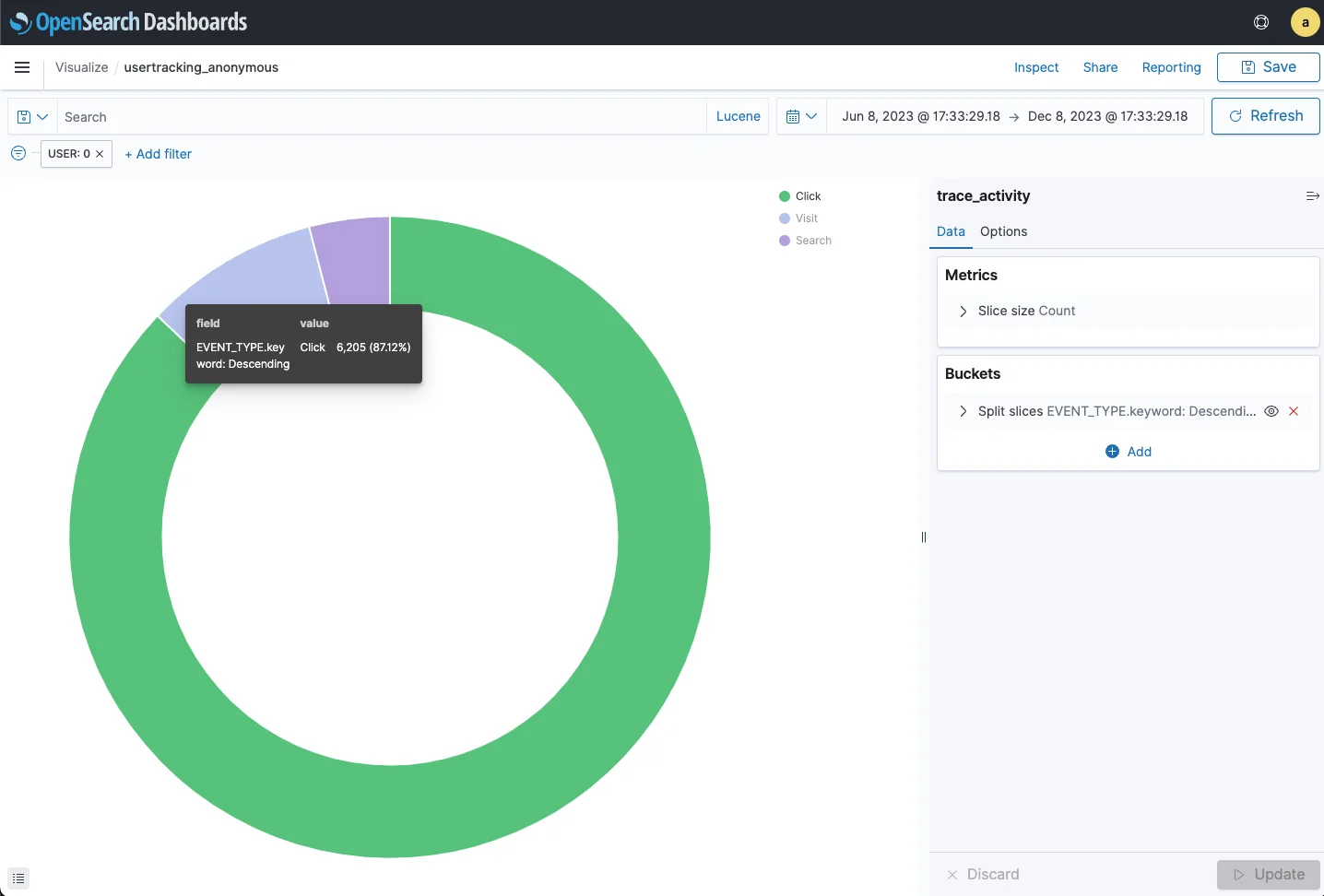Open the user avatar menu

point(1305,22)
